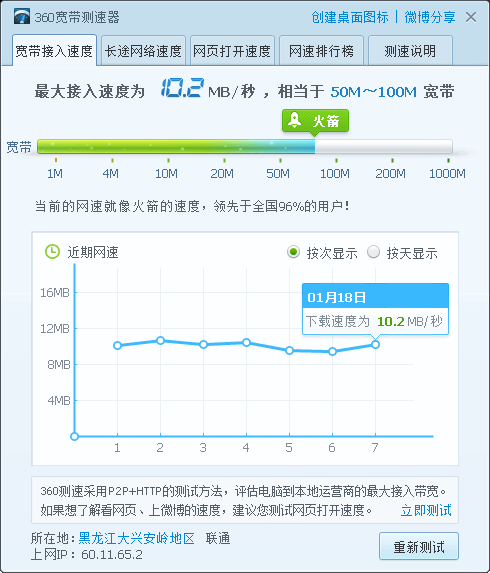Click chart data point for test 3
490x573 pixels.
point(204,344)
